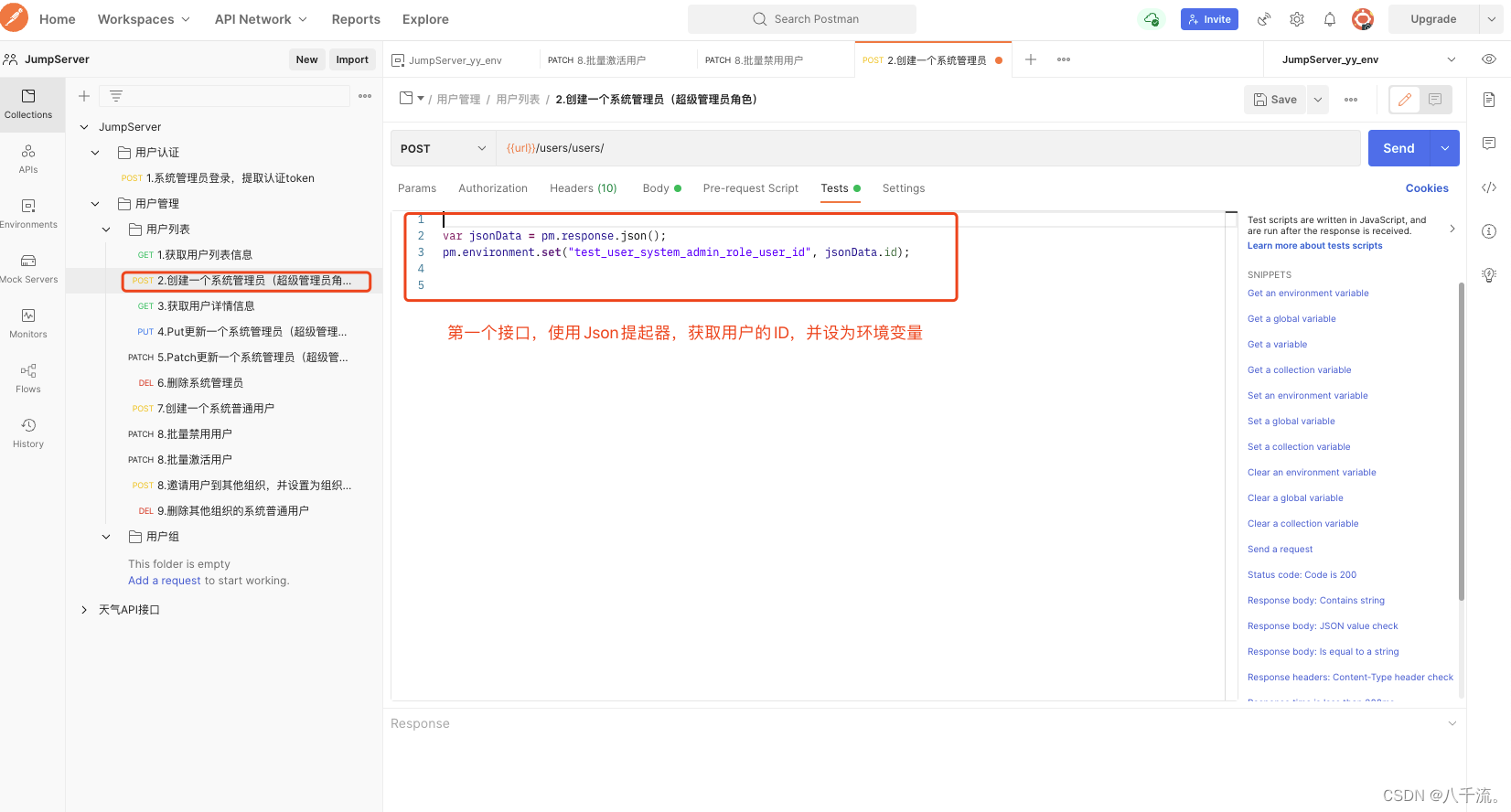Switch to the Params tab
This screenshot has height=812, width=1511.
pos(417,188)
